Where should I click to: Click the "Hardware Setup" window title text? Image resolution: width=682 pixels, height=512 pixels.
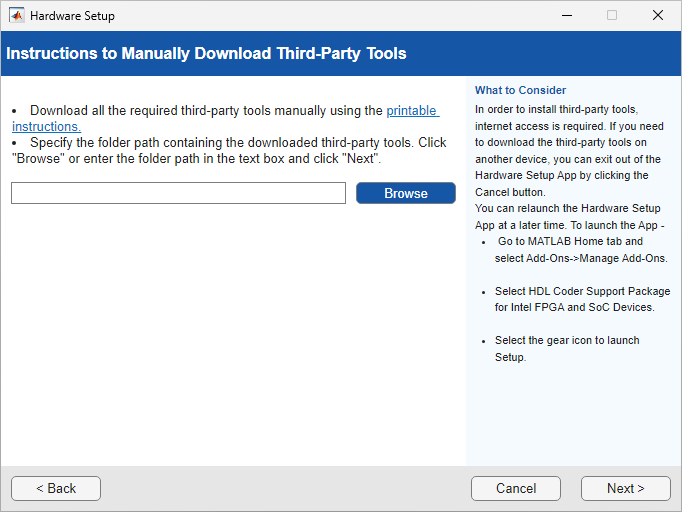(x=72, y=16)
